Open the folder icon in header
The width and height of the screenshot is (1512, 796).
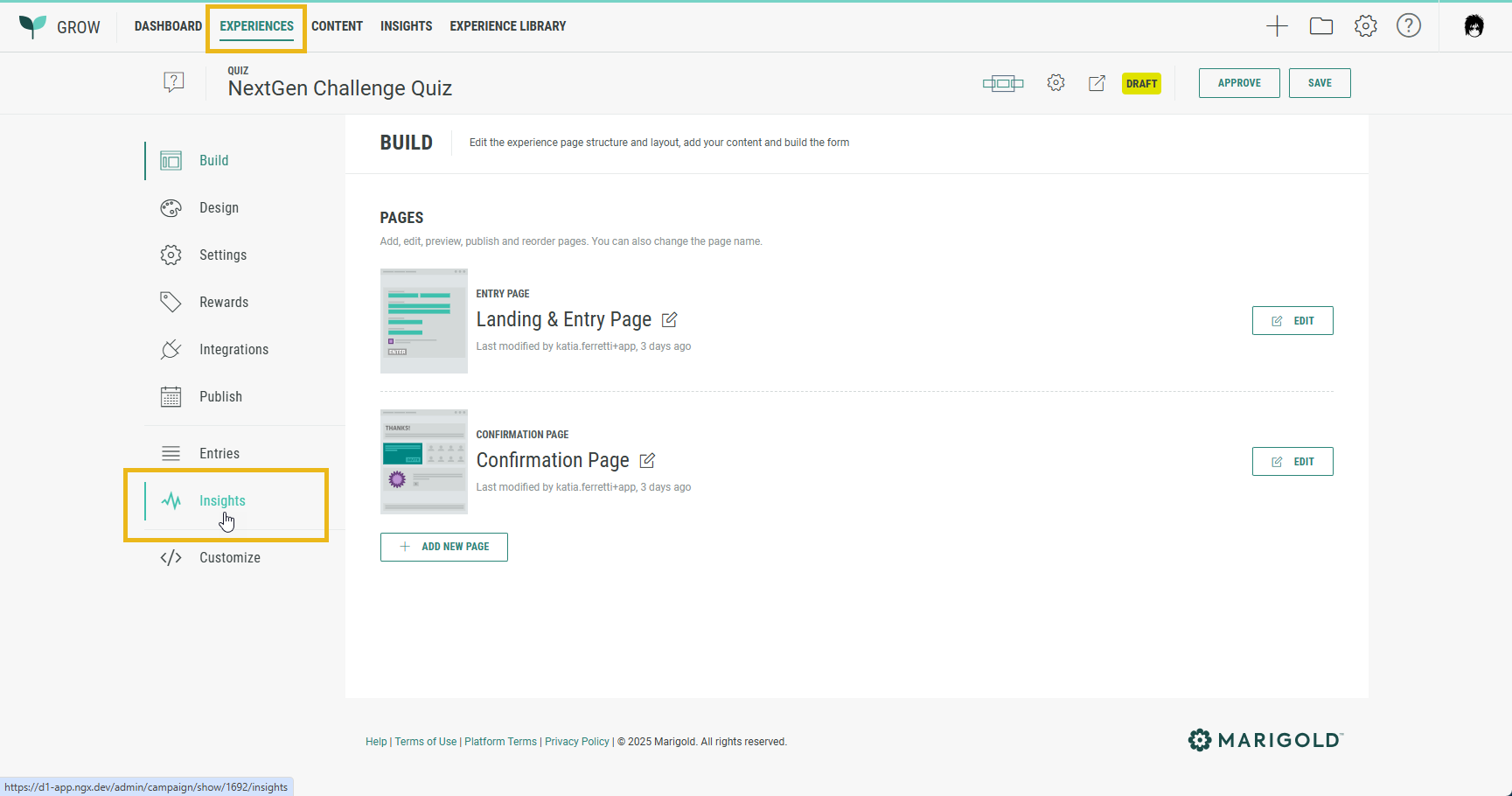click(1320, 26)
